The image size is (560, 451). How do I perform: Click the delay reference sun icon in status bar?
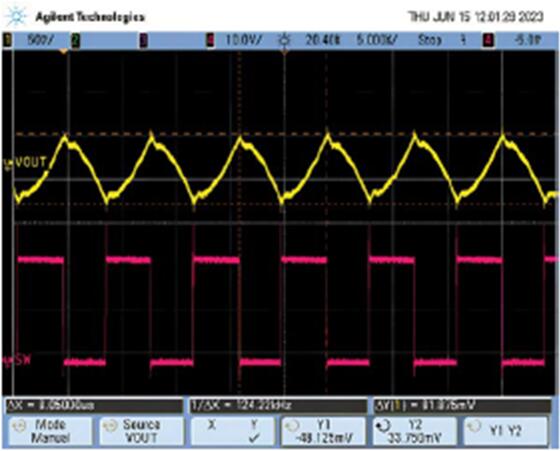[x=284, y=40]
